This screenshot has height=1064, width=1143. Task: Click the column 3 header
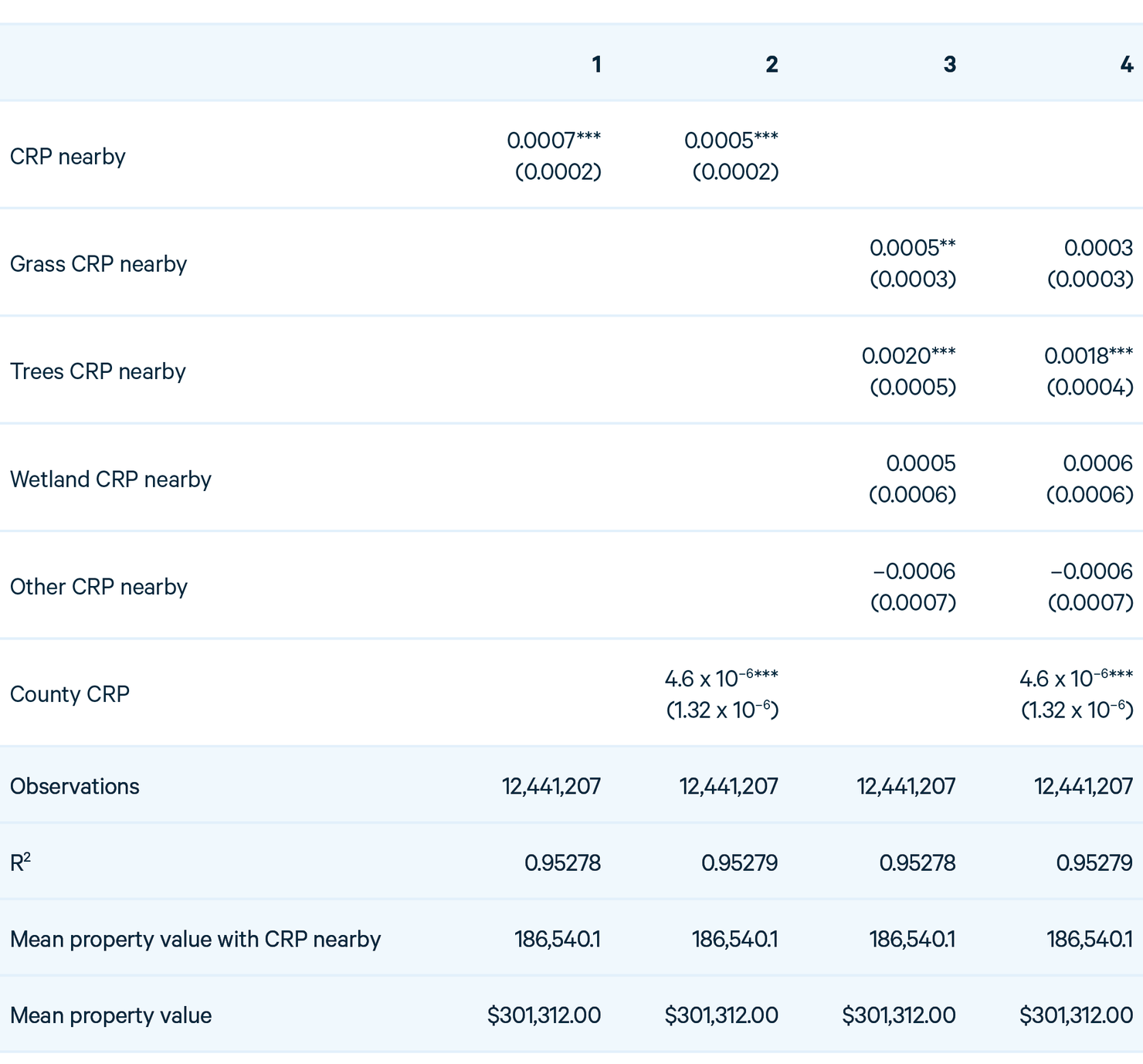(949, 64)
